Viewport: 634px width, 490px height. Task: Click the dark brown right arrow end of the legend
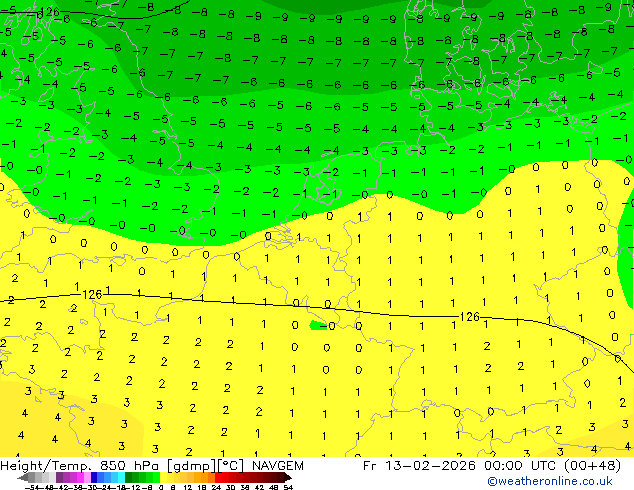pyautogui.click(x=288, y=477)
